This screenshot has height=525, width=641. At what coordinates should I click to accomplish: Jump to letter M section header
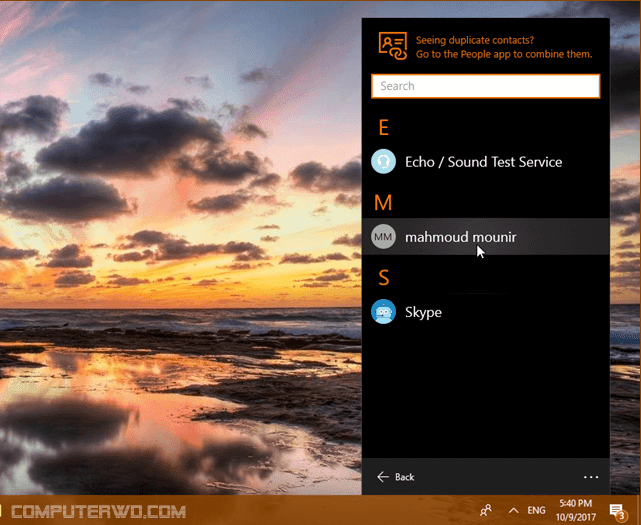click(383, 202)
